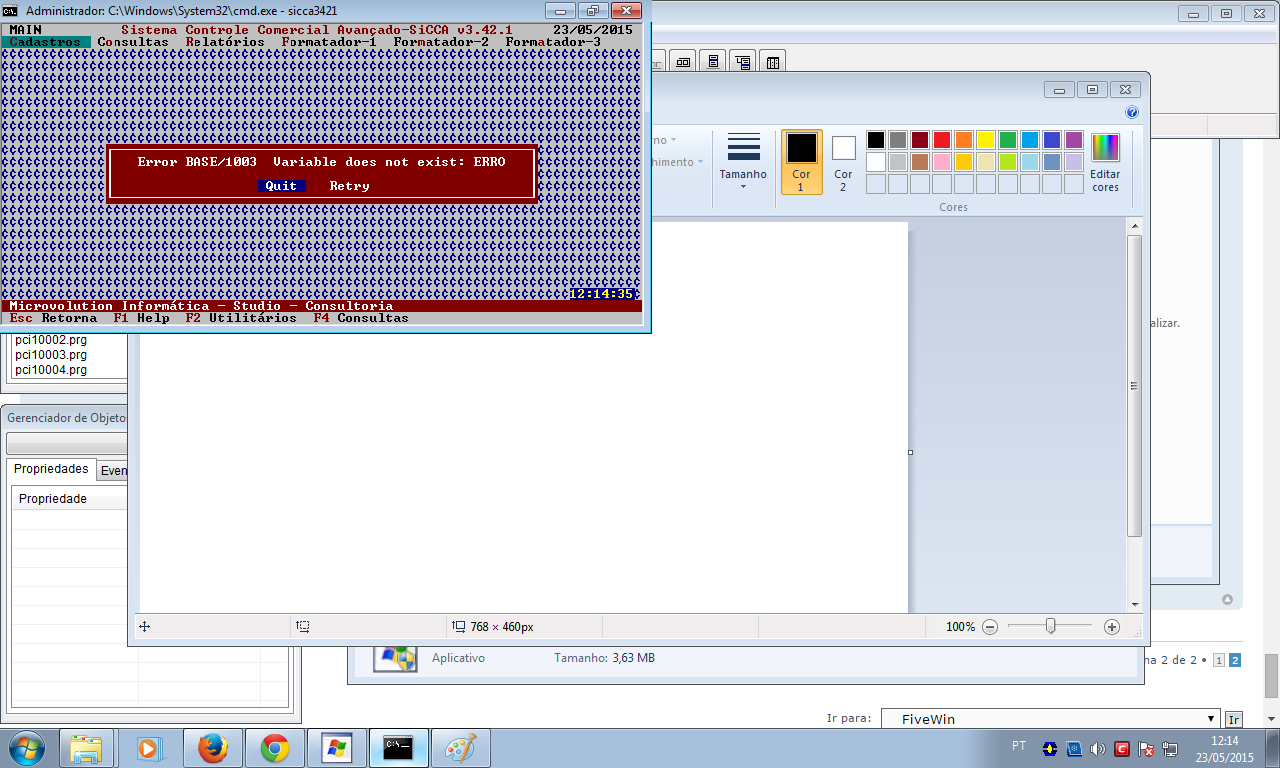The width and height of the screenshot is (1280, 768).
Task: Select Cor 2 in Paint
Action: click(x=843, y=161)
